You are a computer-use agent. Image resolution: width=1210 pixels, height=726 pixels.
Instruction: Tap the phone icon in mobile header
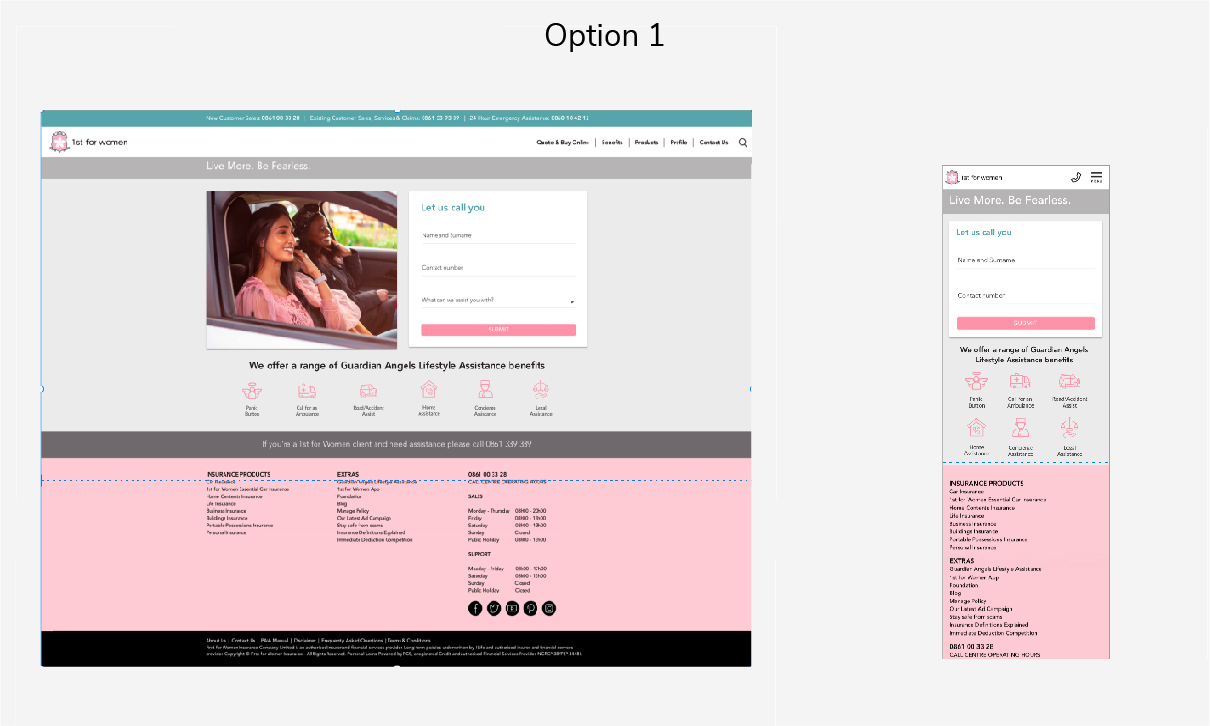pyautogui.click(x=1076, y=177)
